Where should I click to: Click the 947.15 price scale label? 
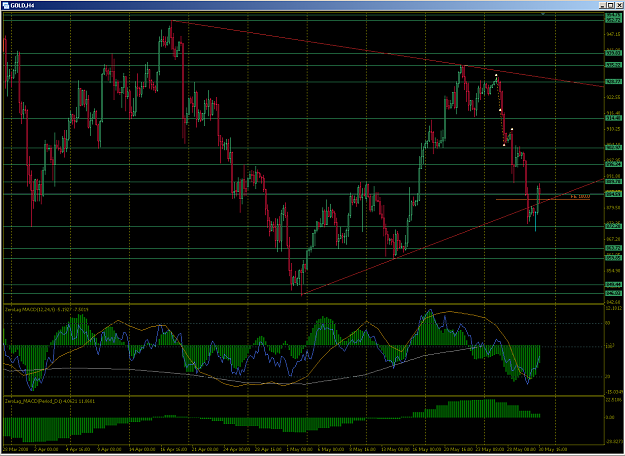click(613, 35)
